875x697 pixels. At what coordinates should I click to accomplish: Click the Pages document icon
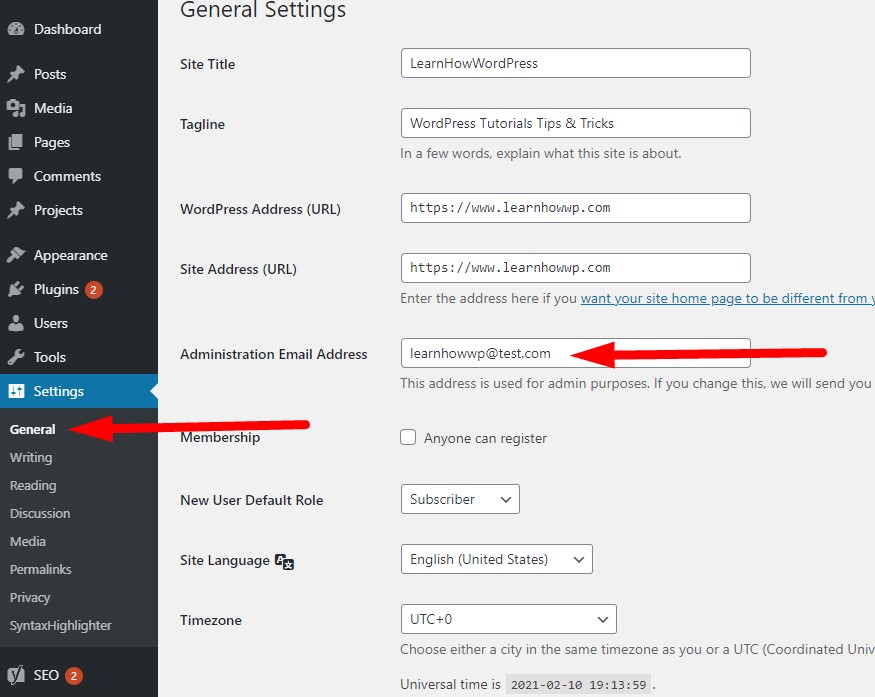(x=16, y=142)
